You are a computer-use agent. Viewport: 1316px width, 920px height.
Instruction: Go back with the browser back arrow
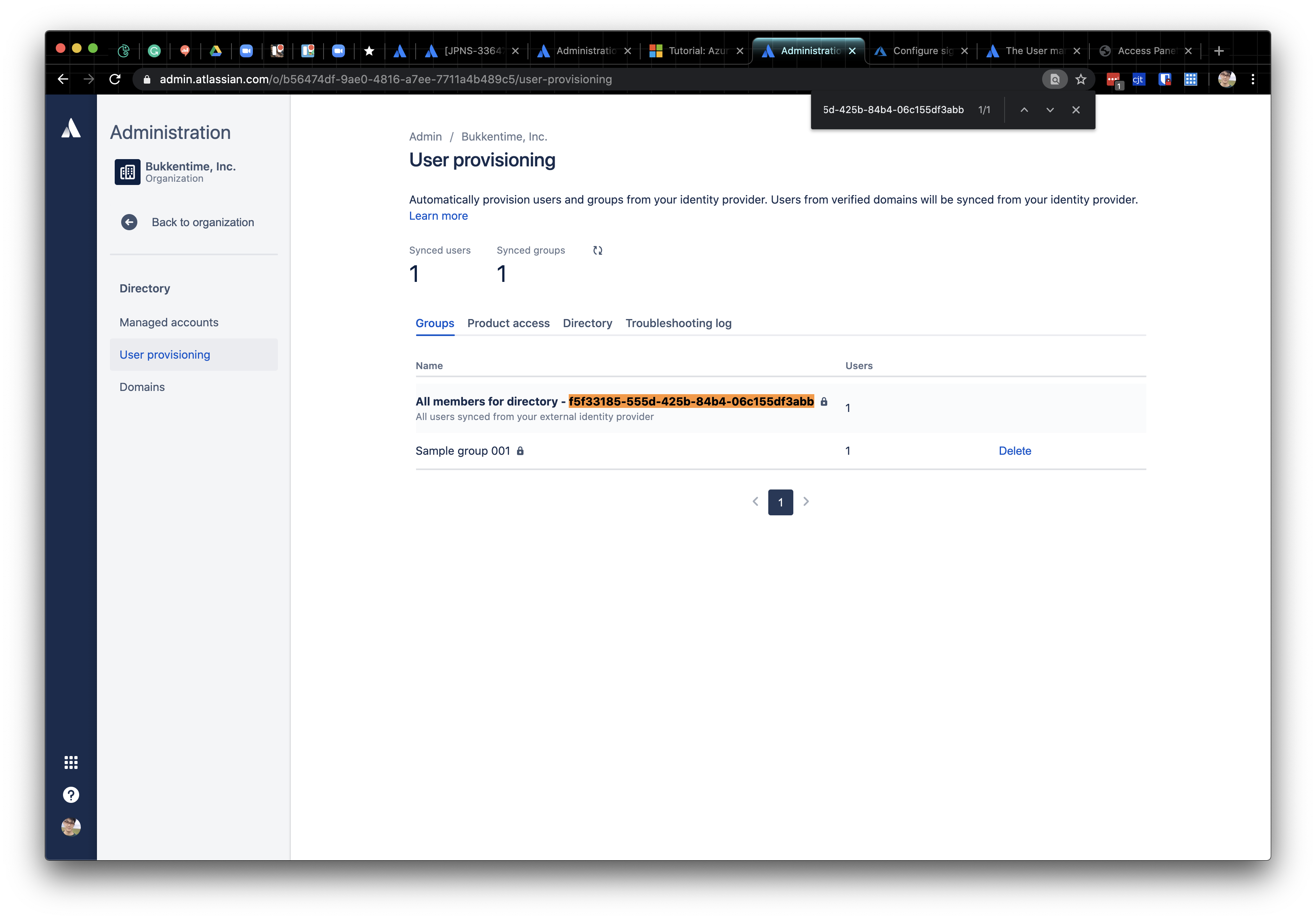63,79
